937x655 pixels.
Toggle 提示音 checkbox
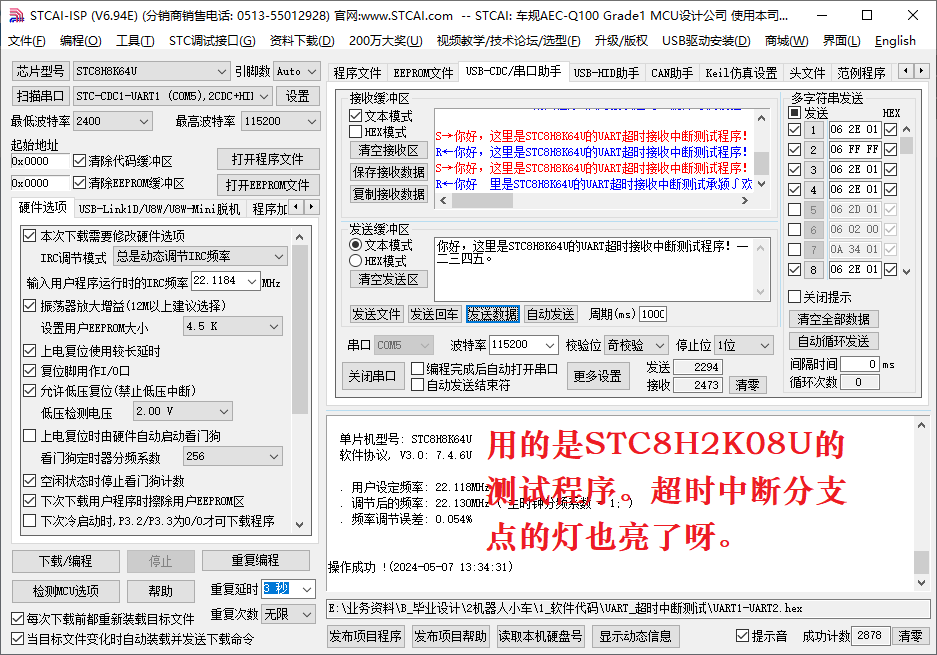[742, 636]
